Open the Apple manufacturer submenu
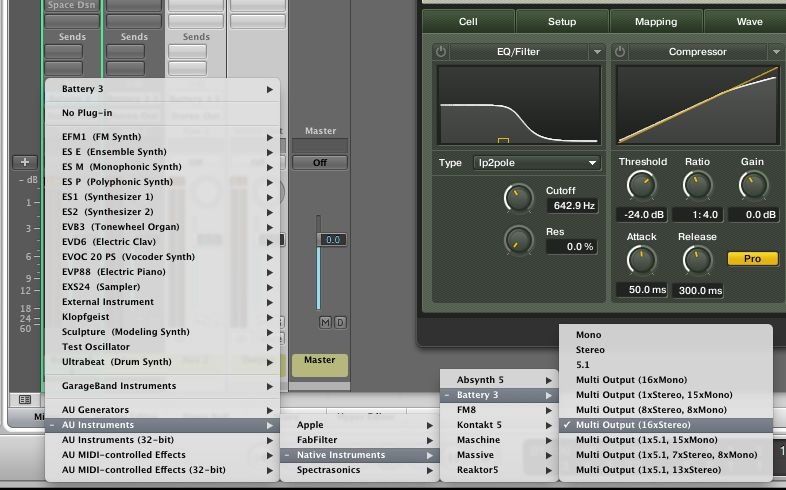 (x=359, y=425)
